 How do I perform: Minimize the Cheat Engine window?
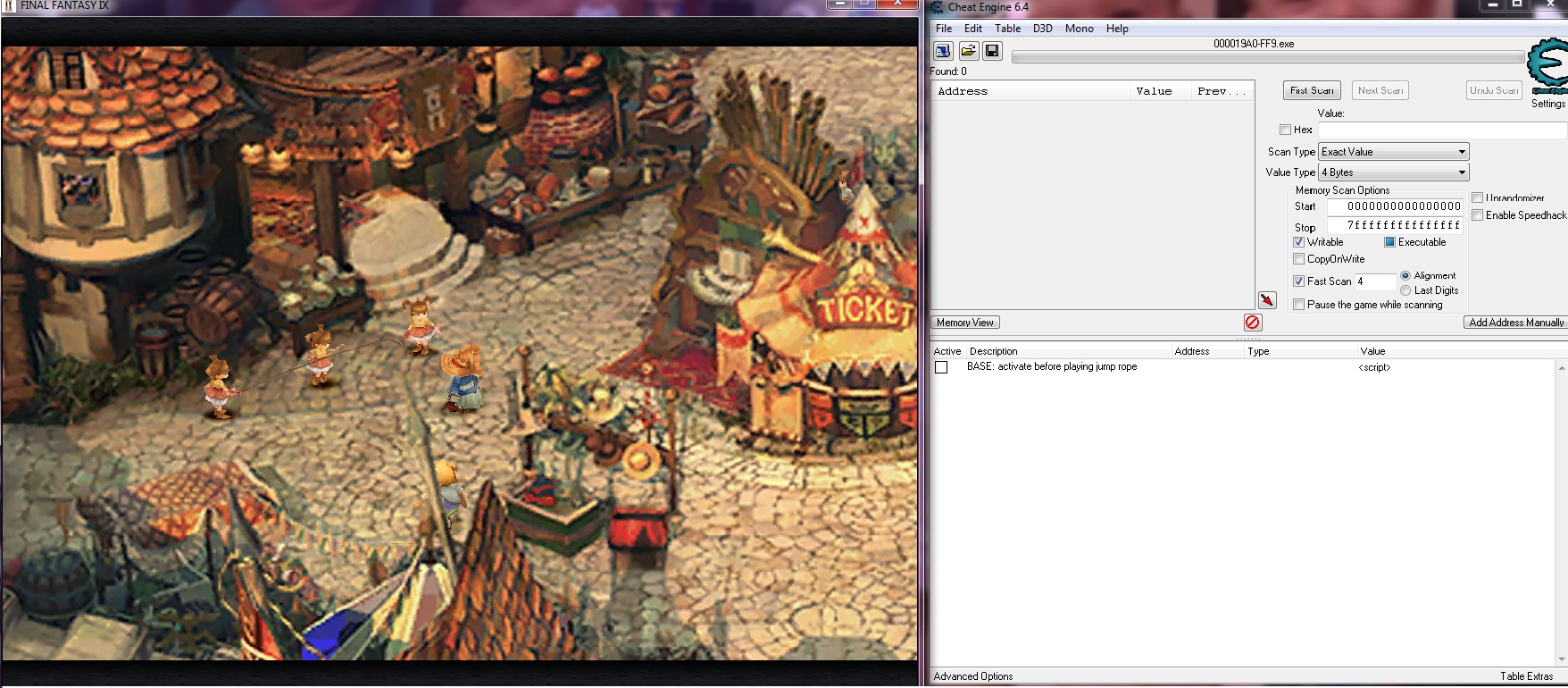tap(1492, 5)
